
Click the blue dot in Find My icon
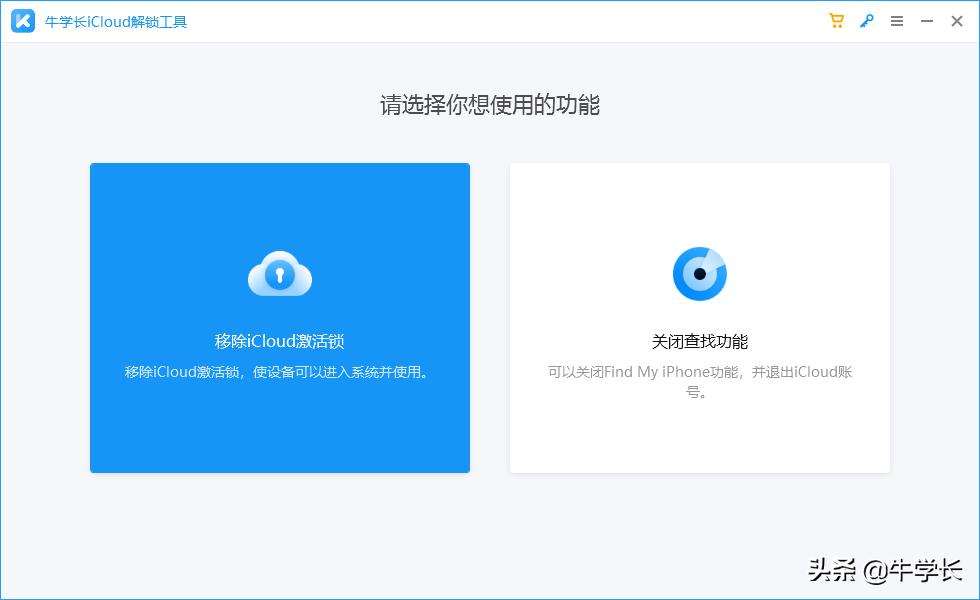[699, 272]
